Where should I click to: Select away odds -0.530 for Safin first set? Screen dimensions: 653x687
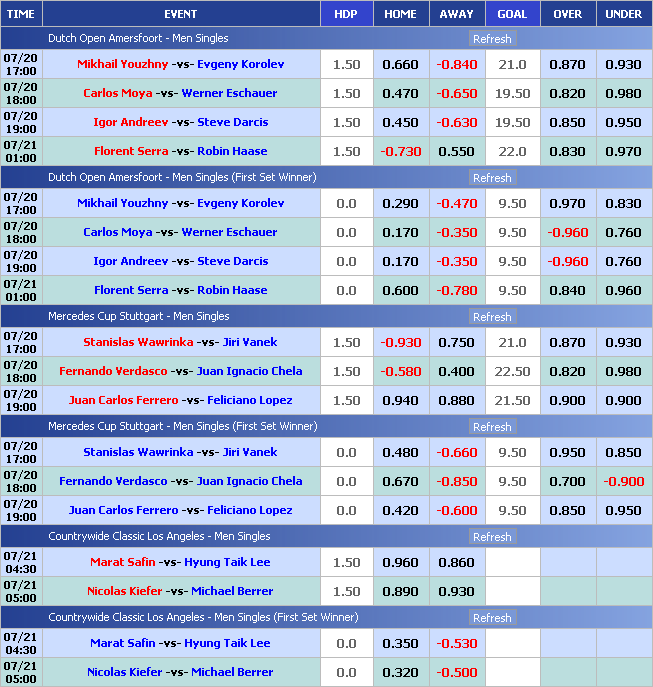click(x=456, y=644)
